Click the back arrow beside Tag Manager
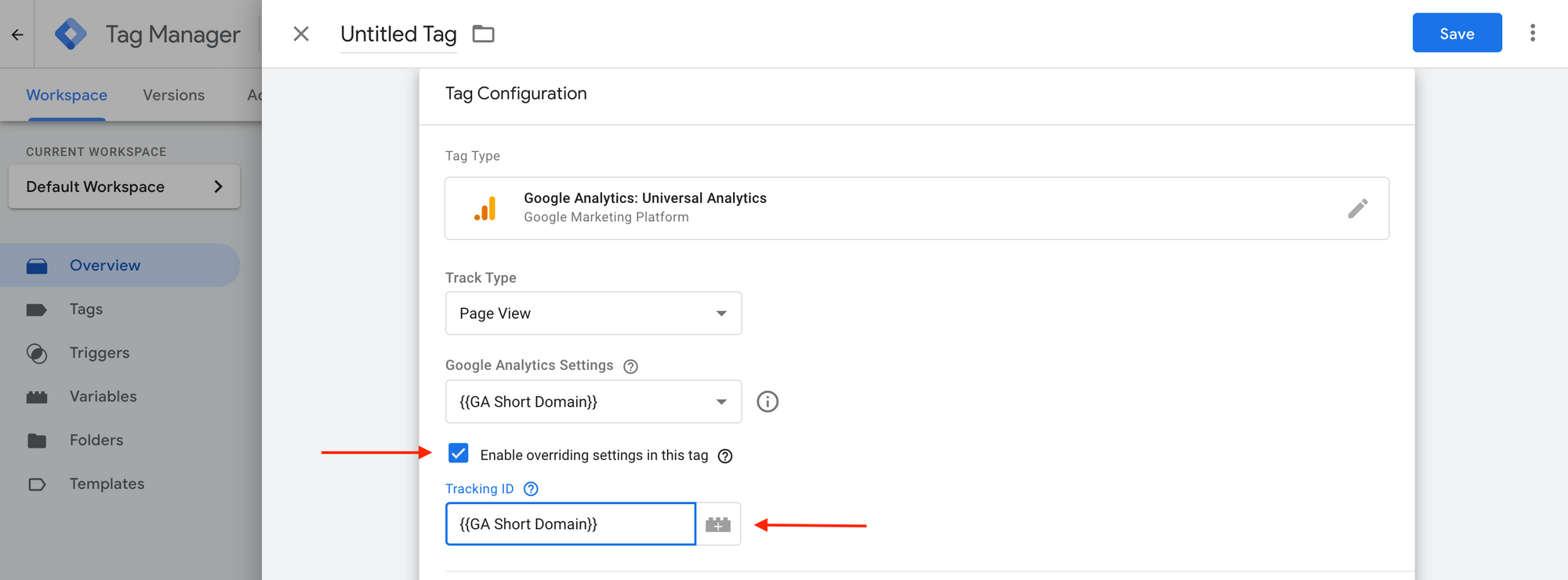The height and width of the screenshot is (580, 1568). 17,34
